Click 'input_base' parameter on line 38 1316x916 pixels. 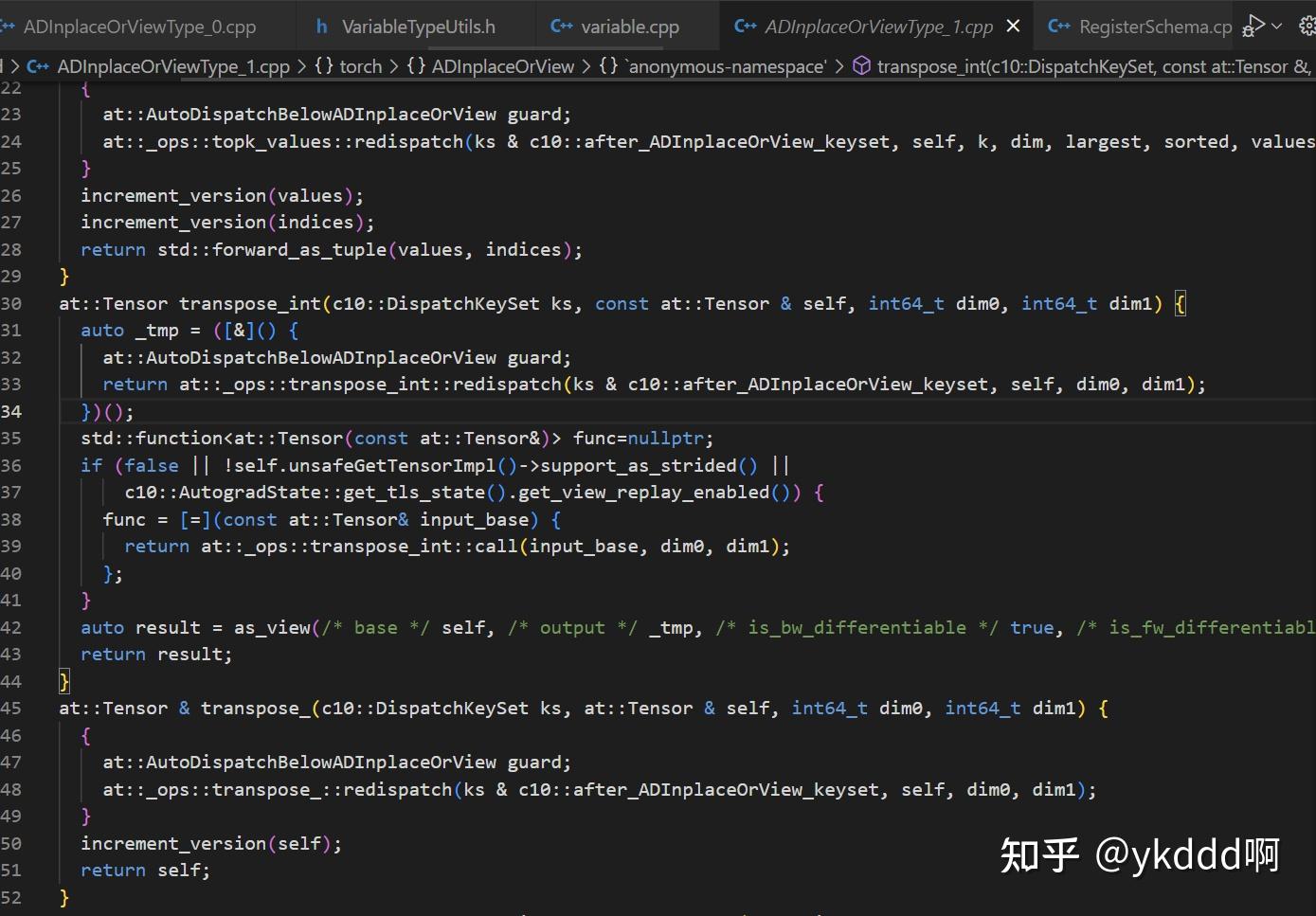point(475,519)
